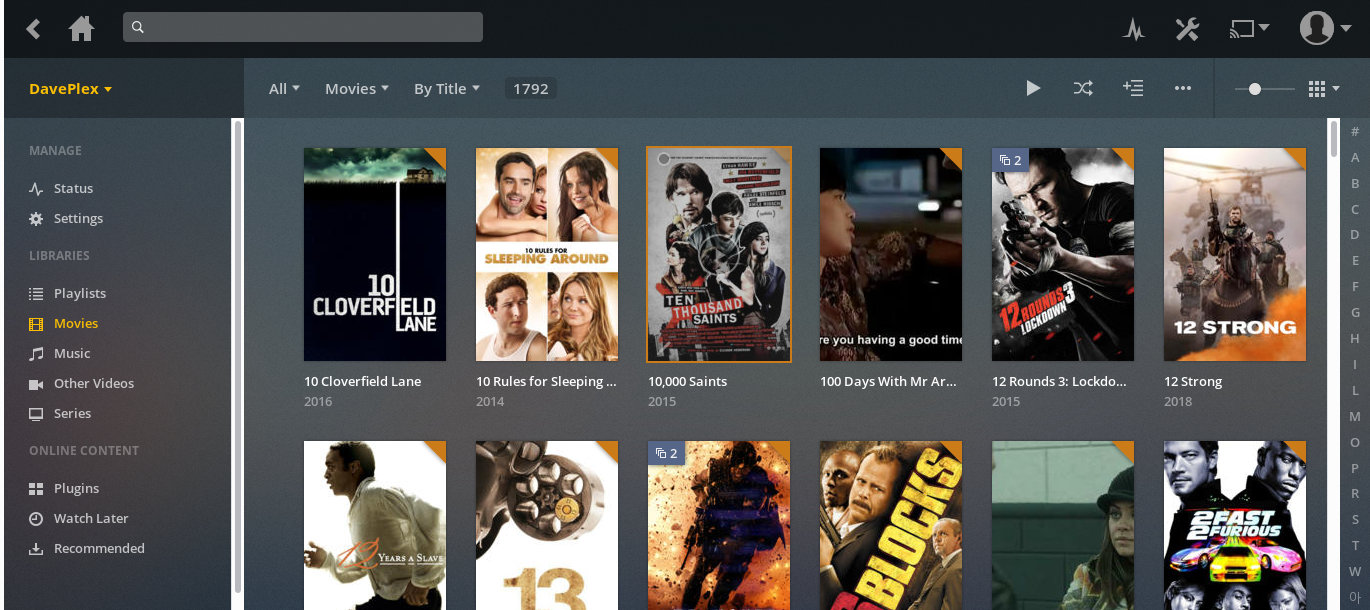
Task: Go back with the left chevron arrow
Action: pyautogui.click(x=34, y=28)
